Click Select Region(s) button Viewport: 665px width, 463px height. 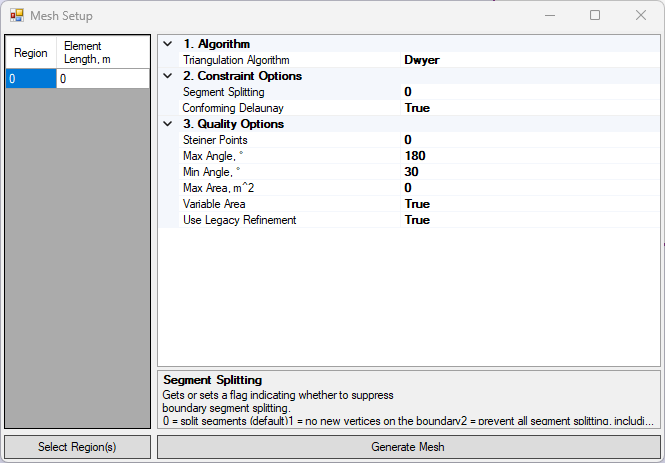coord(77,447)
